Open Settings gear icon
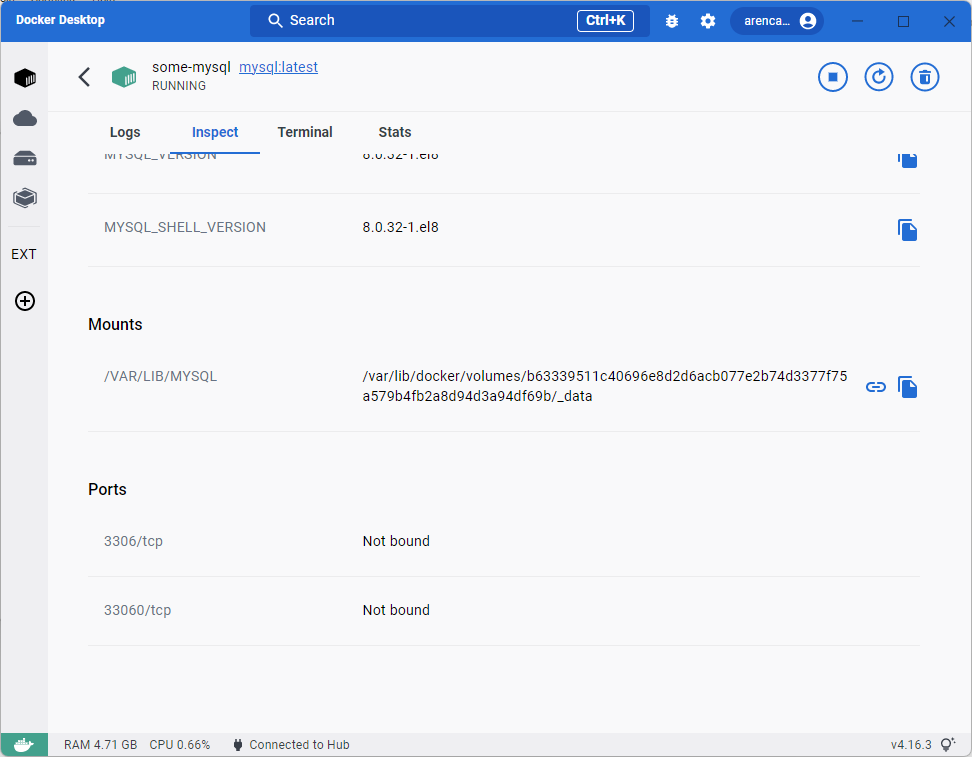 707,21
